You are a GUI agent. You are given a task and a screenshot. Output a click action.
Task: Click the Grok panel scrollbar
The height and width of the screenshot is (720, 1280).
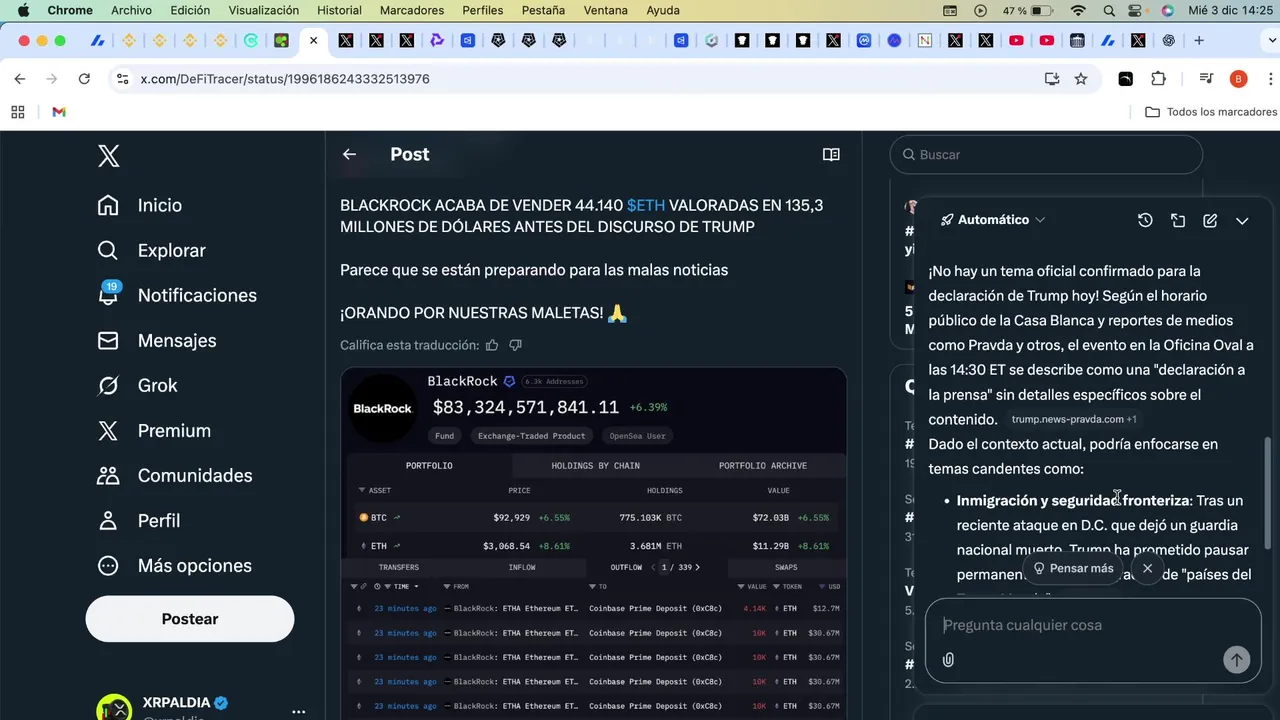point(1269,492)
